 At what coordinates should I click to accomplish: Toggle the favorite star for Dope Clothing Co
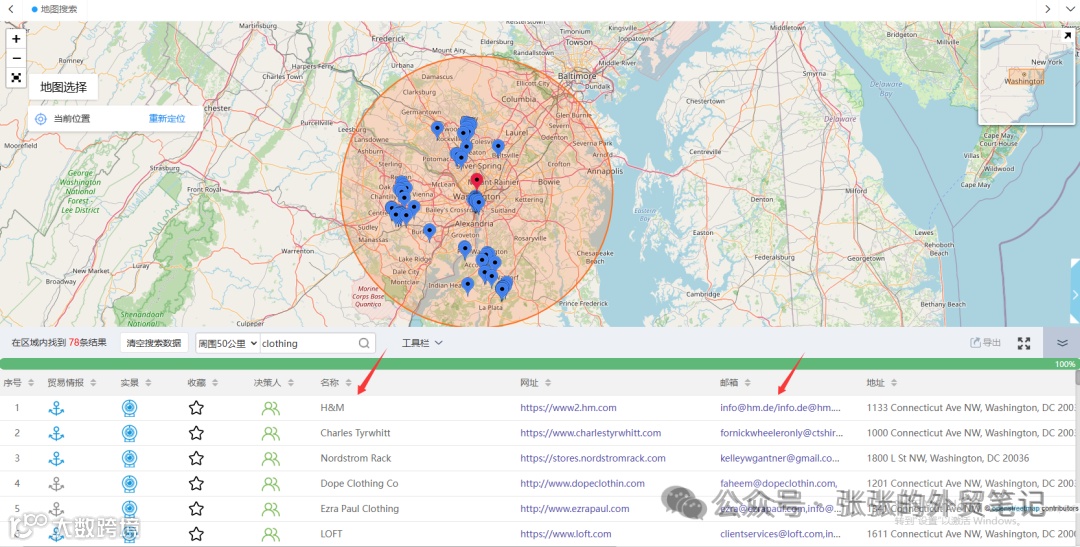coord(196,483)
